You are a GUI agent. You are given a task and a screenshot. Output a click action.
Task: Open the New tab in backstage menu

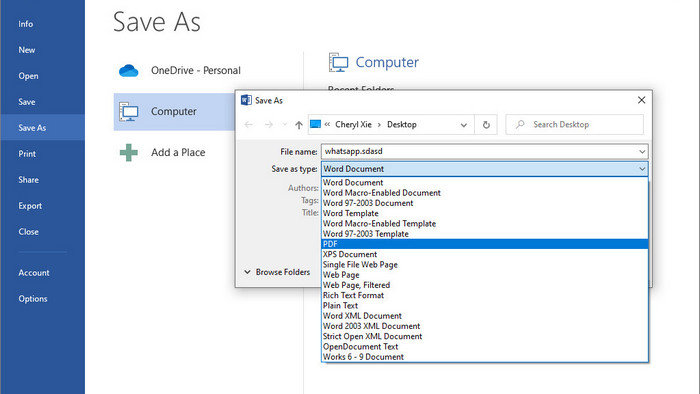[26, 50]
